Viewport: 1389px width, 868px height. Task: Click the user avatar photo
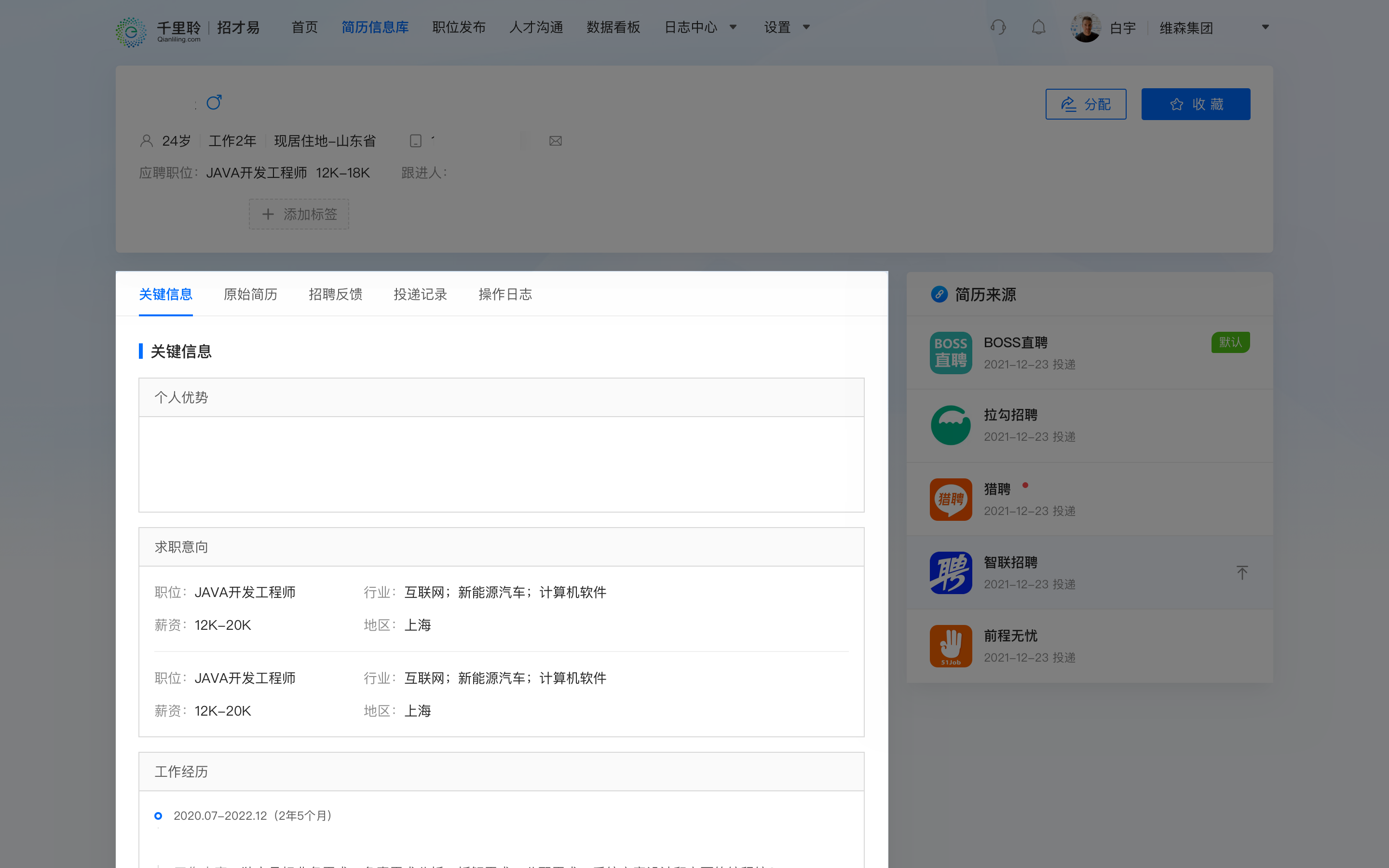point(1086,27)
